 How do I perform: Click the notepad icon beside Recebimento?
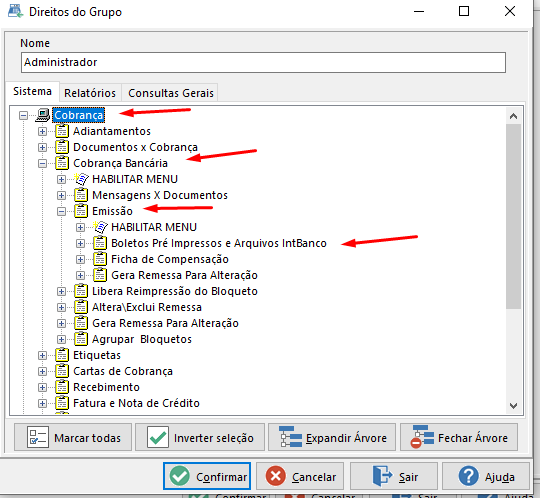[x=62, y=387]
